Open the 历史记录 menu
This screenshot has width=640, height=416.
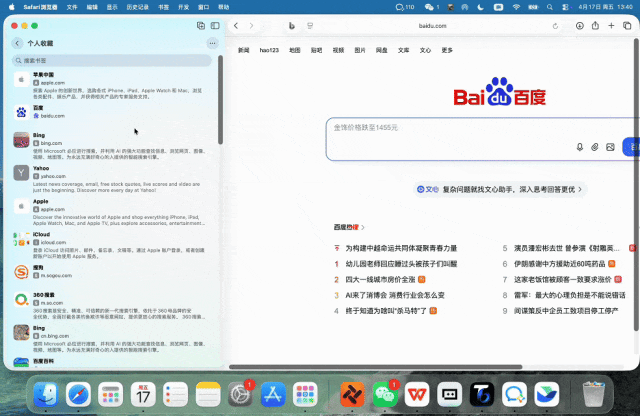[138, 7]
